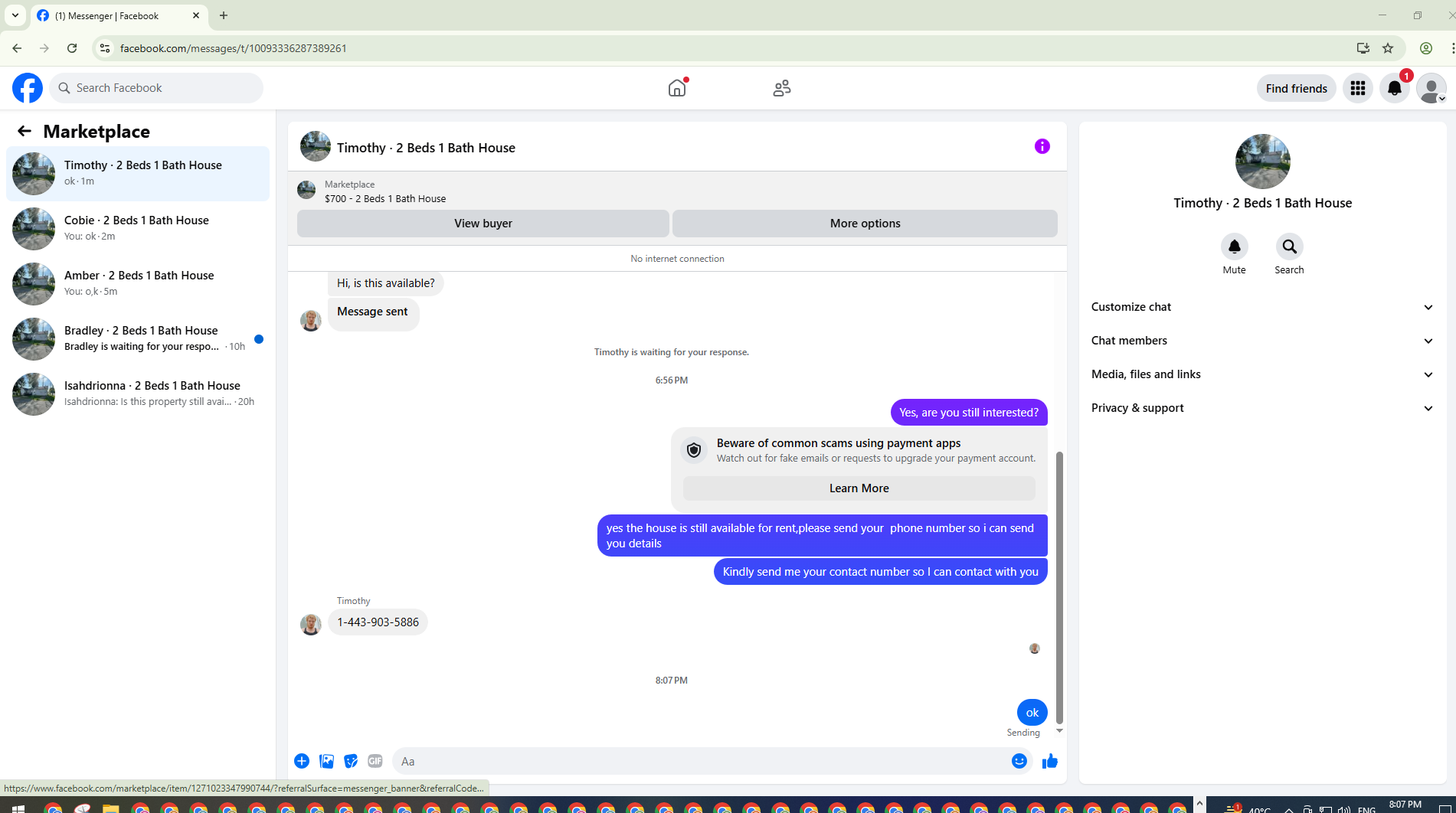Expand Media, files and links section
The height and width of the screenshot is (813, 1456).
tap(1262, 374)
